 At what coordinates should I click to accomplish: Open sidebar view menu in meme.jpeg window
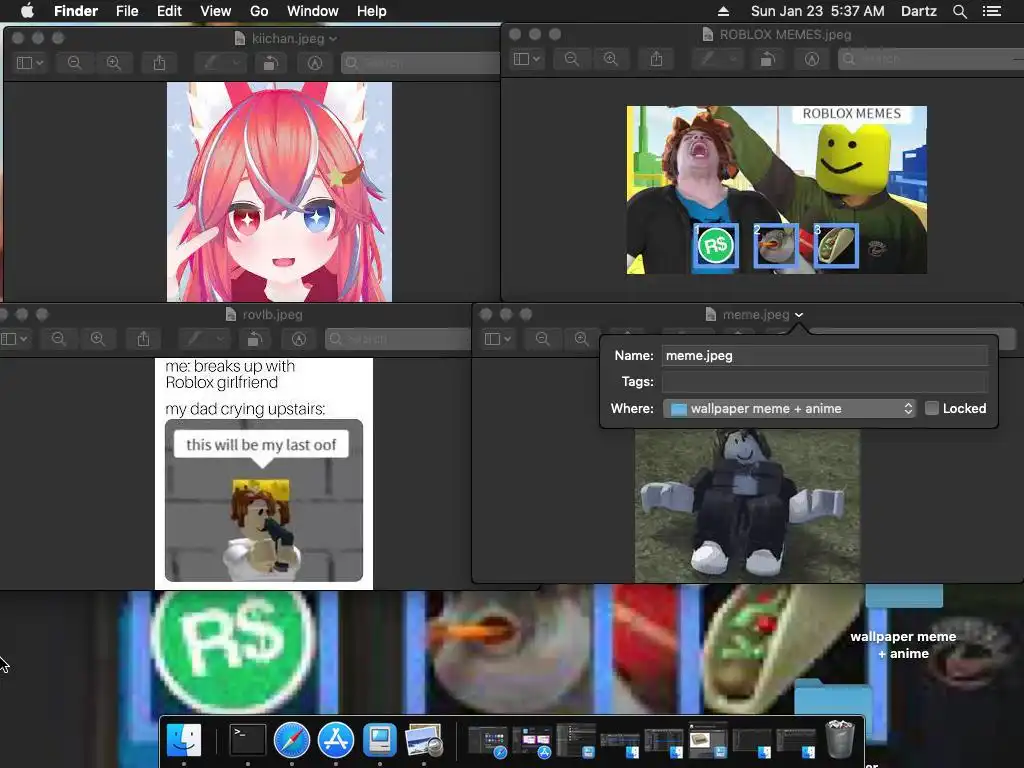click(498, 338)
